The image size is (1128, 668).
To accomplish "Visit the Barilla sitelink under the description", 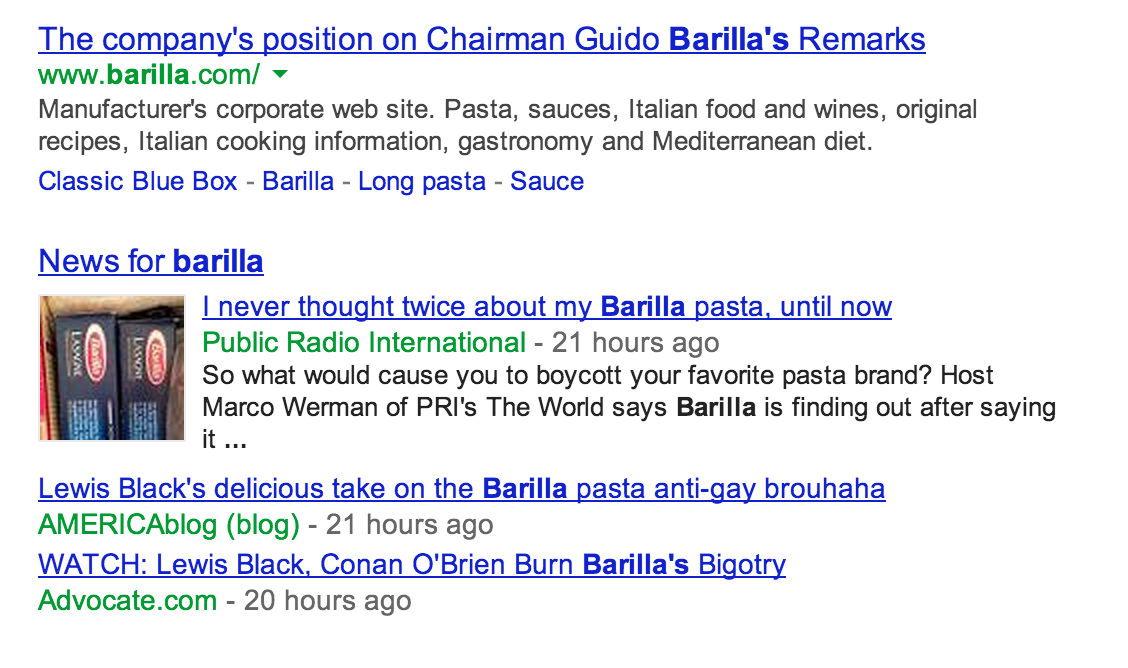I will (298, 181).
